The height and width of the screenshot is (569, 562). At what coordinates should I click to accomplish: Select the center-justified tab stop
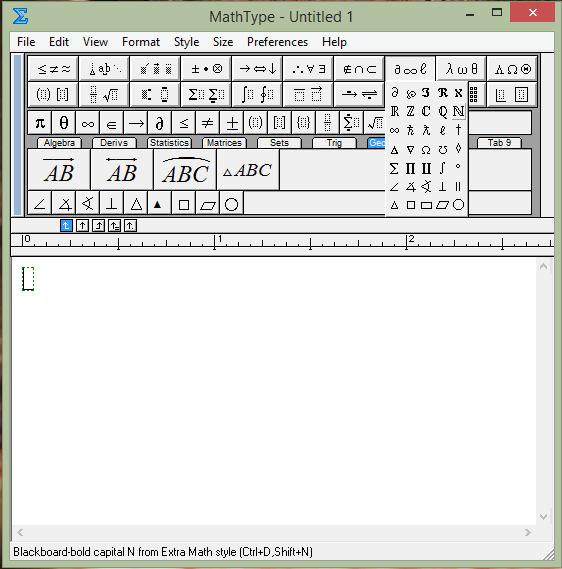[x=82, y=226]
